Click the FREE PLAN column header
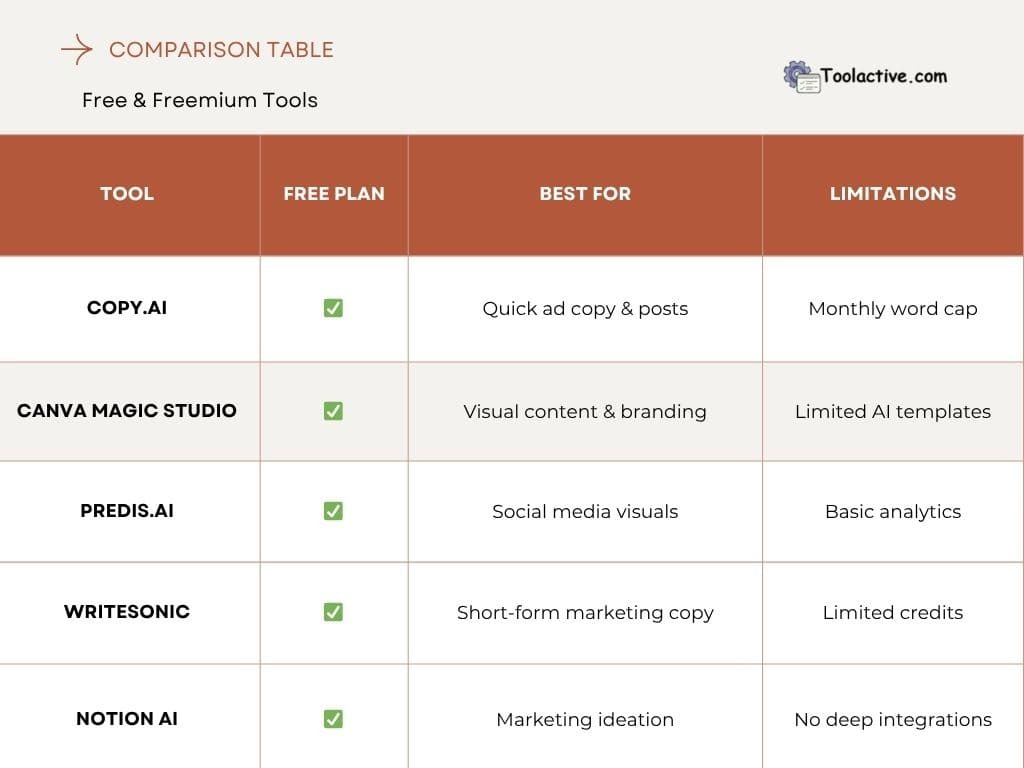This screenshot has width=1024, height=768. tap(334, 193)
